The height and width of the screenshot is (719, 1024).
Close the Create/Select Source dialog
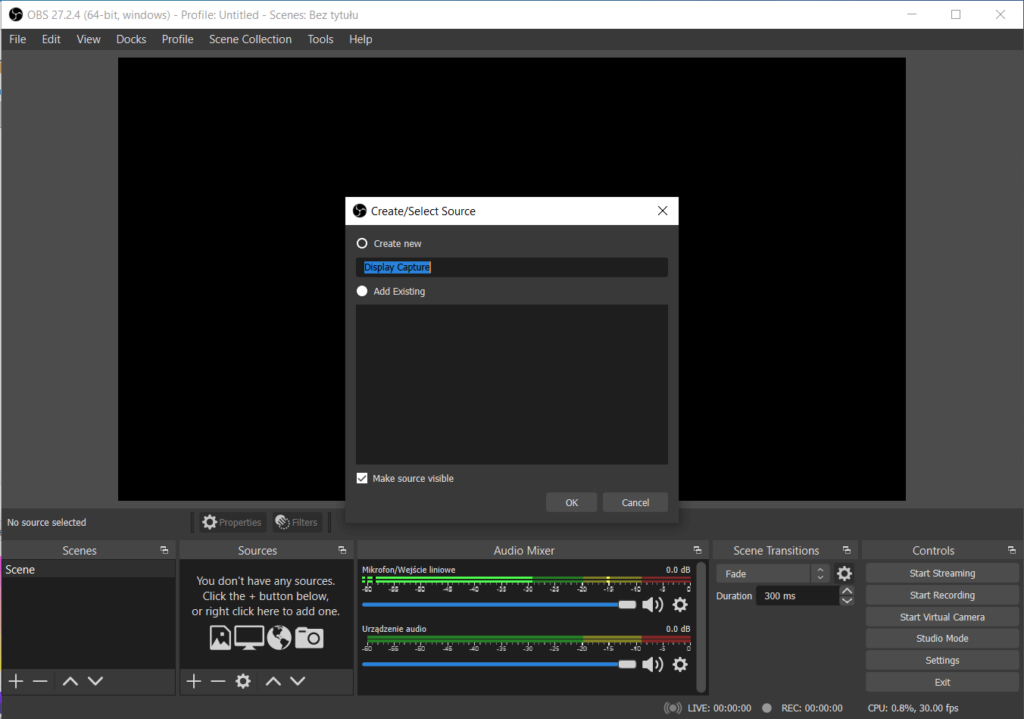662,211
